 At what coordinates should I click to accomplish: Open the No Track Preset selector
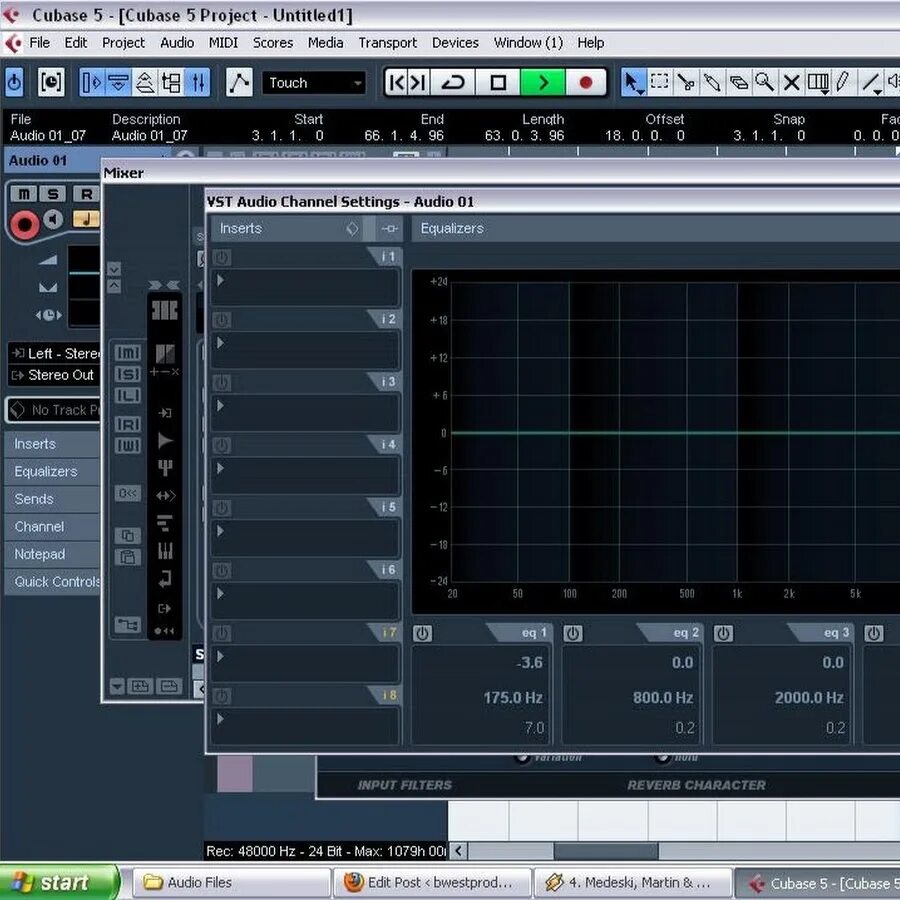tap(54, 410)
